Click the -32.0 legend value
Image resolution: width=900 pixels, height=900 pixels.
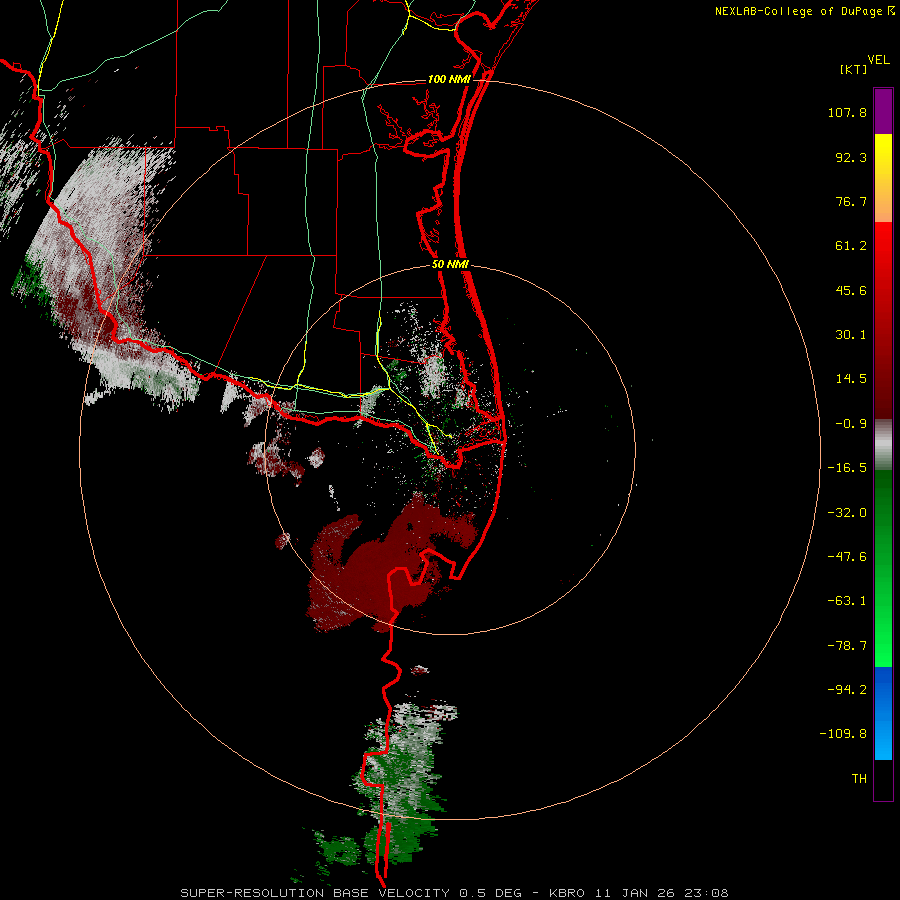click(847, 513)
